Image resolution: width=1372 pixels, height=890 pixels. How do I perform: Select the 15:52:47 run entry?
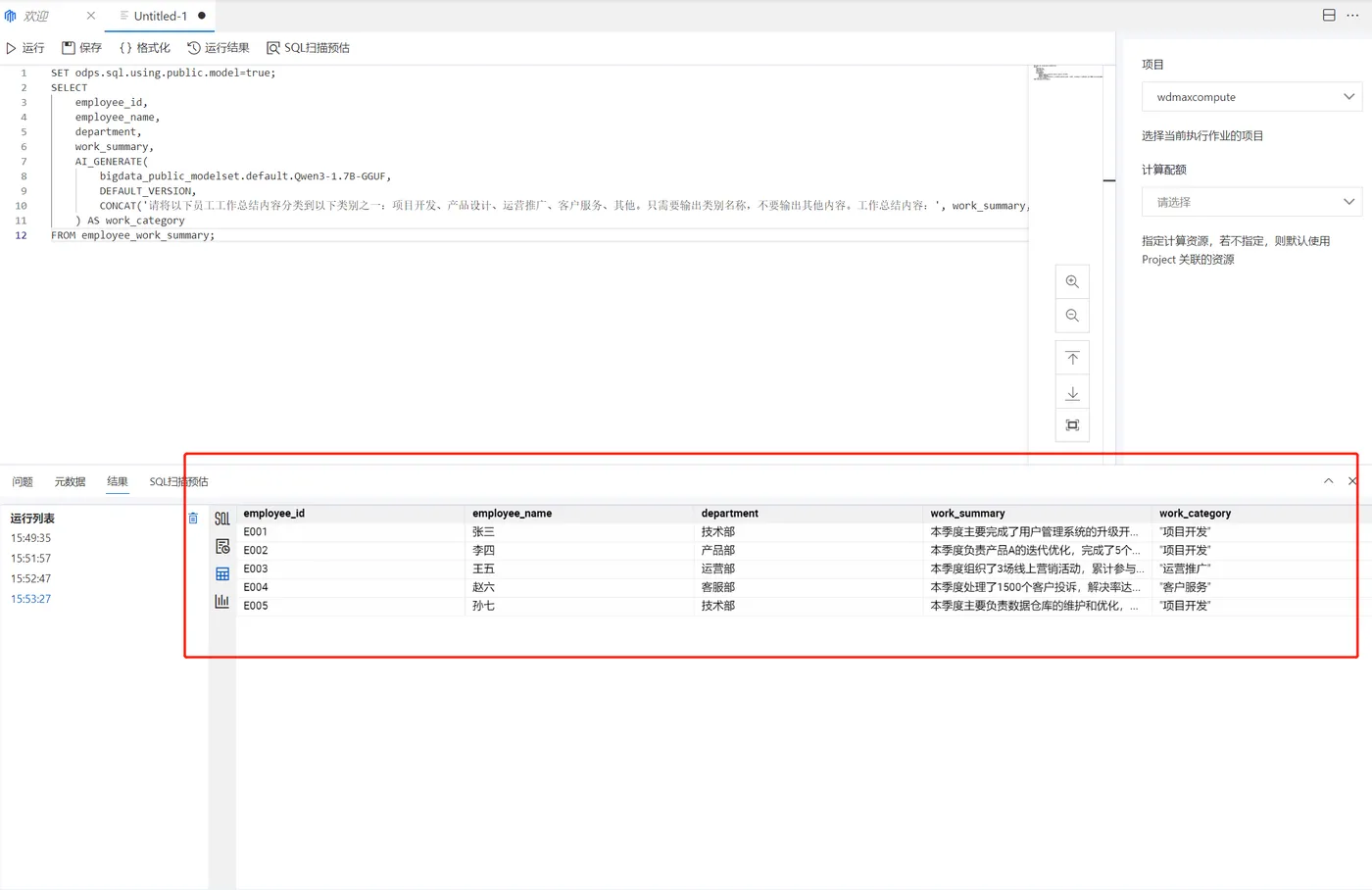(30, 578)
